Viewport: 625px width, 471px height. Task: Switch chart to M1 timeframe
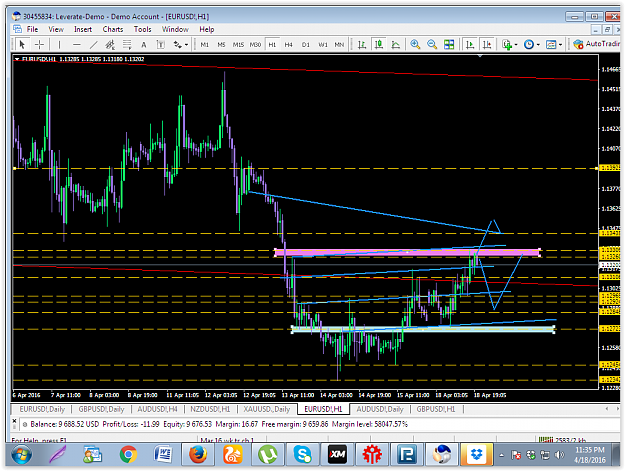tap(204, 45)
